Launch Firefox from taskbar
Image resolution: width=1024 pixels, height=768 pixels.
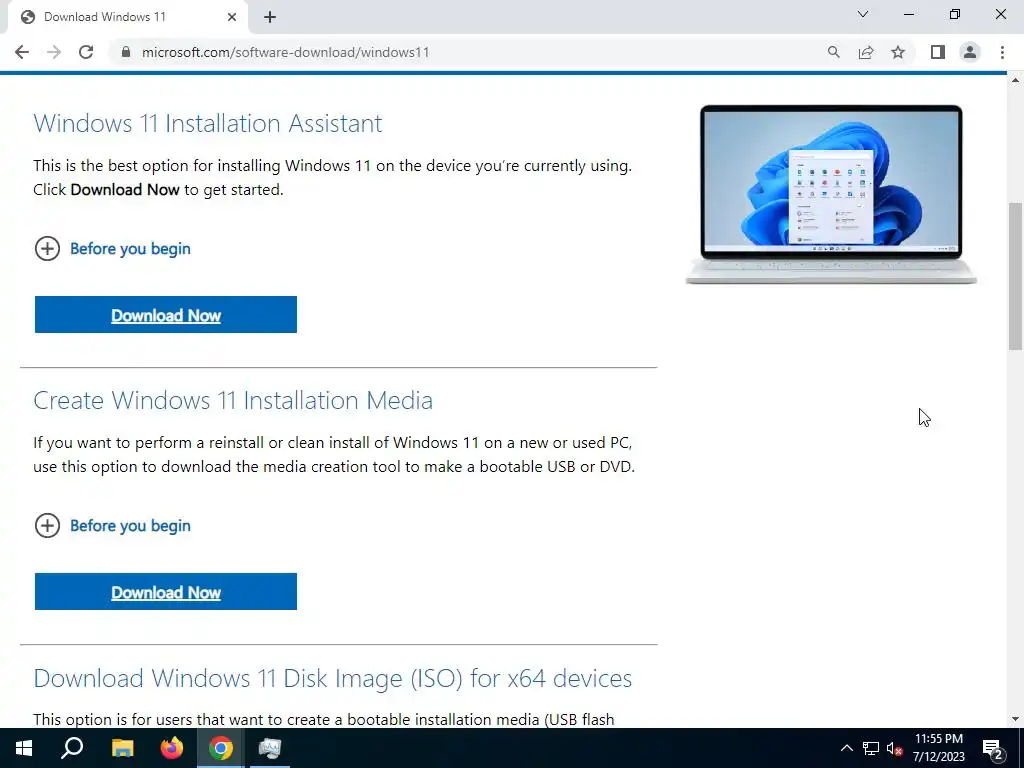pos(172,748)
